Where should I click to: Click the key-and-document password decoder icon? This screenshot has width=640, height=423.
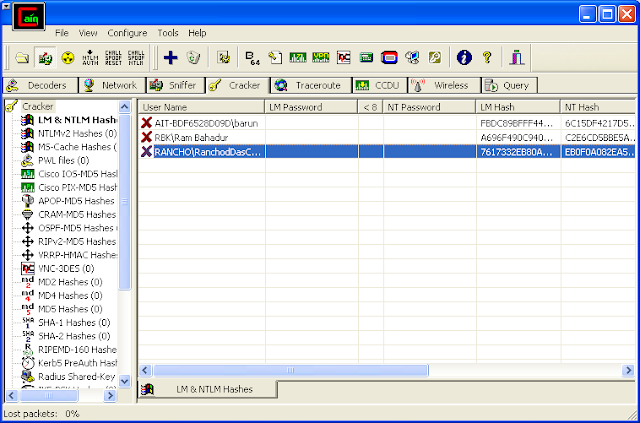point(275,58)
